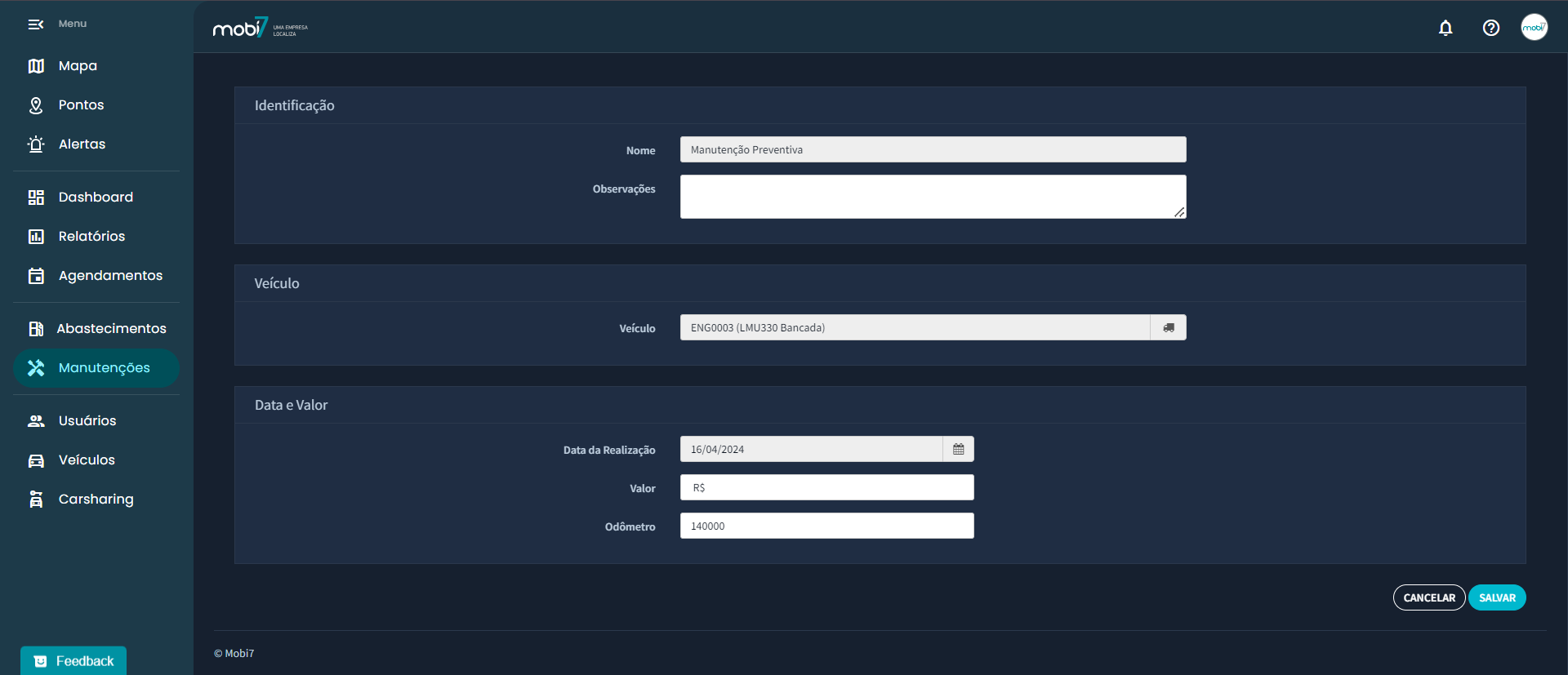
Task: Open the user profile avatar
Action: click(1534, 28)
